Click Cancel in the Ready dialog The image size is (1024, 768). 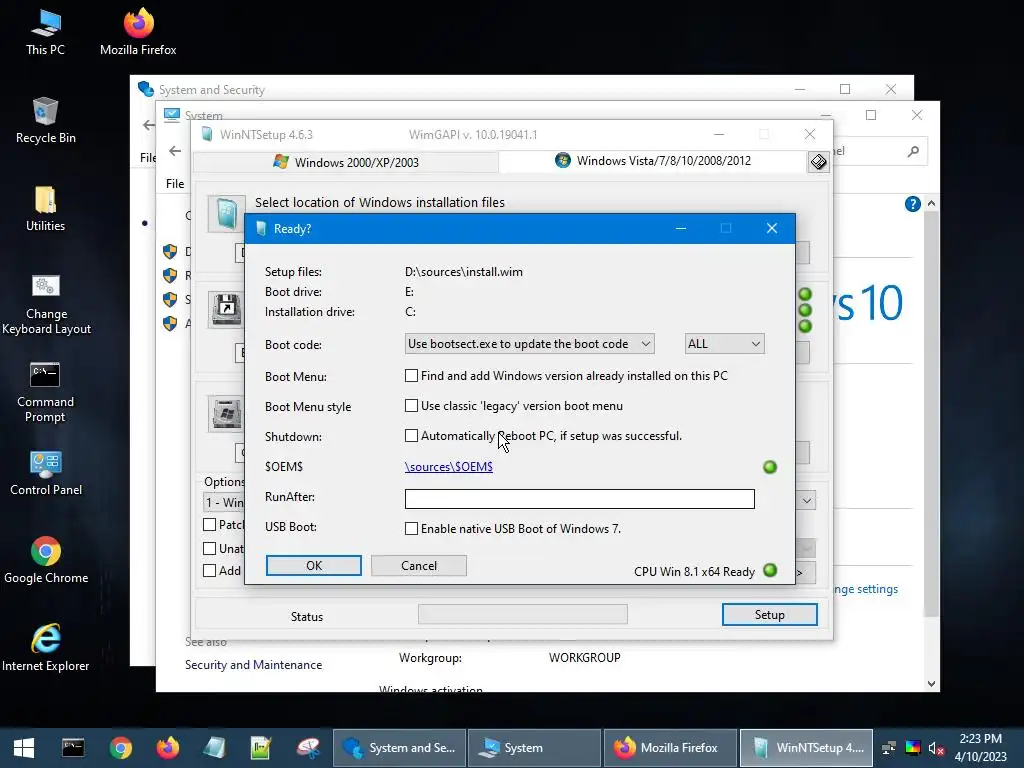pos(419,566)
